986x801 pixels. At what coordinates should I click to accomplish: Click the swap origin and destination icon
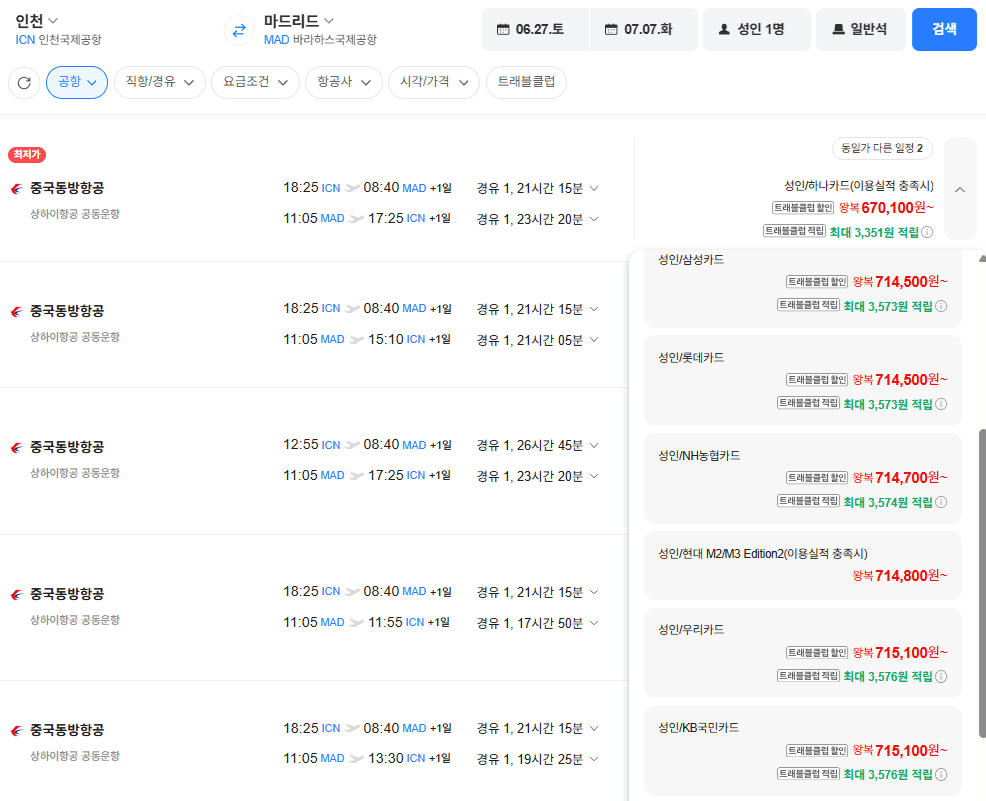[239, 30]
